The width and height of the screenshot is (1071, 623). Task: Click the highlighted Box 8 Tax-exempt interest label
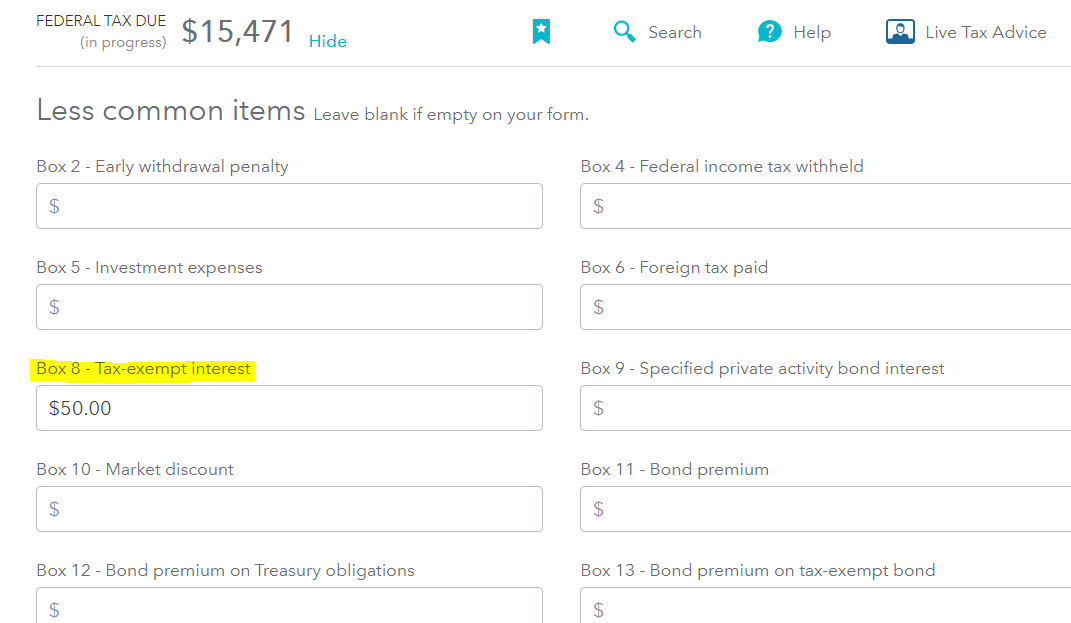(x=143, y=369)
